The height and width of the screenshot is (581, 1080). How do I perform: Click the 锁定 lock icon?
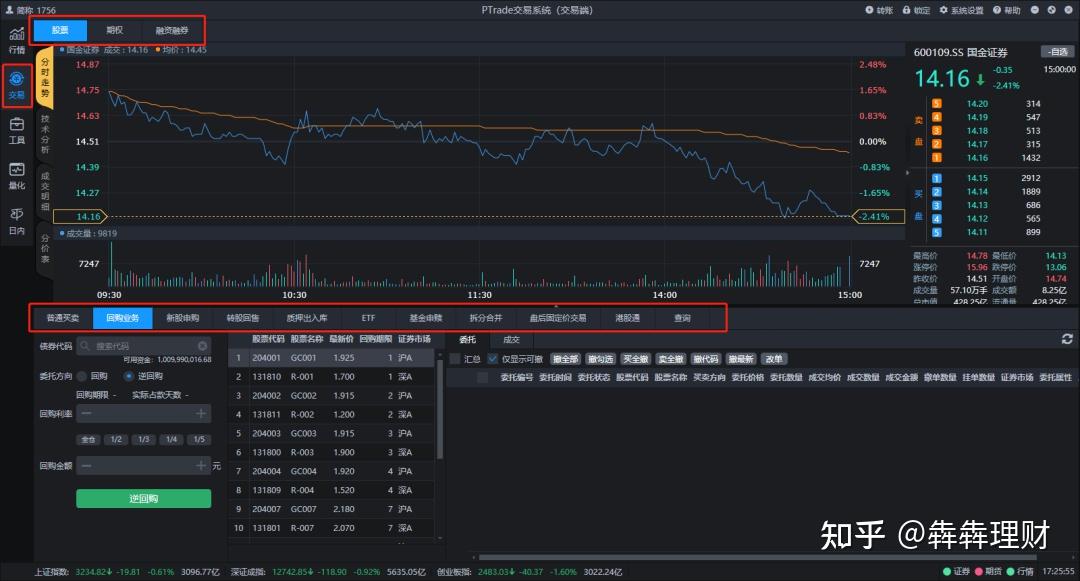tap(907, 10)
